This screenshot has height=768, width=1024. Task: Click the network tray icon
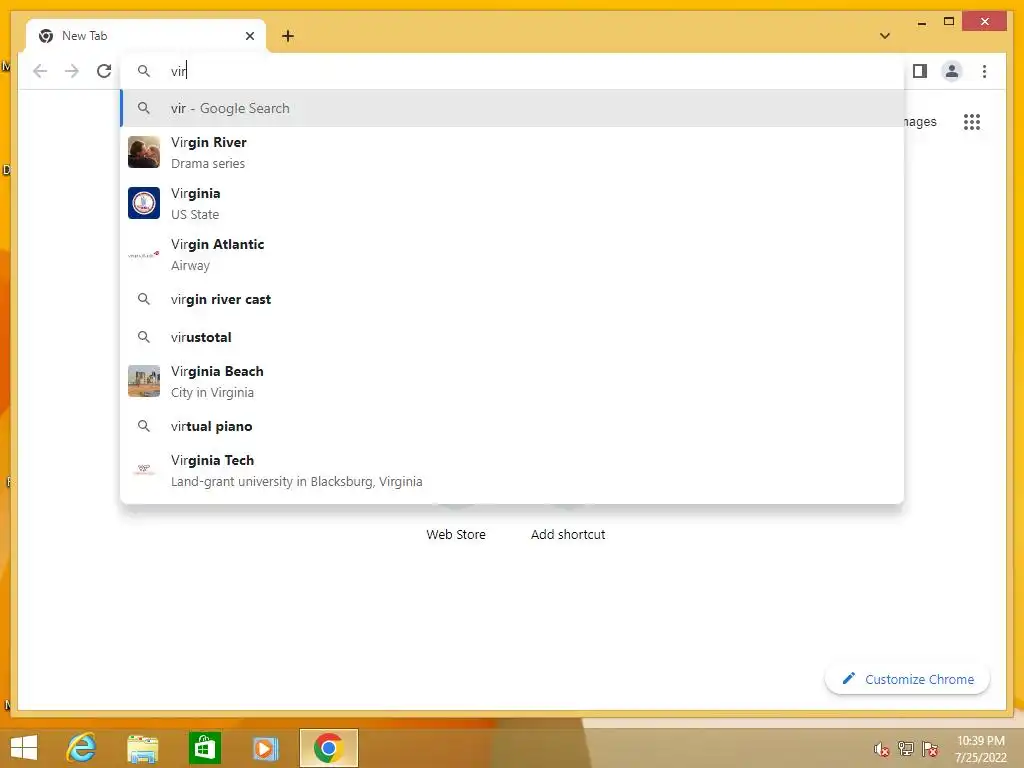[x=906, y=749]
